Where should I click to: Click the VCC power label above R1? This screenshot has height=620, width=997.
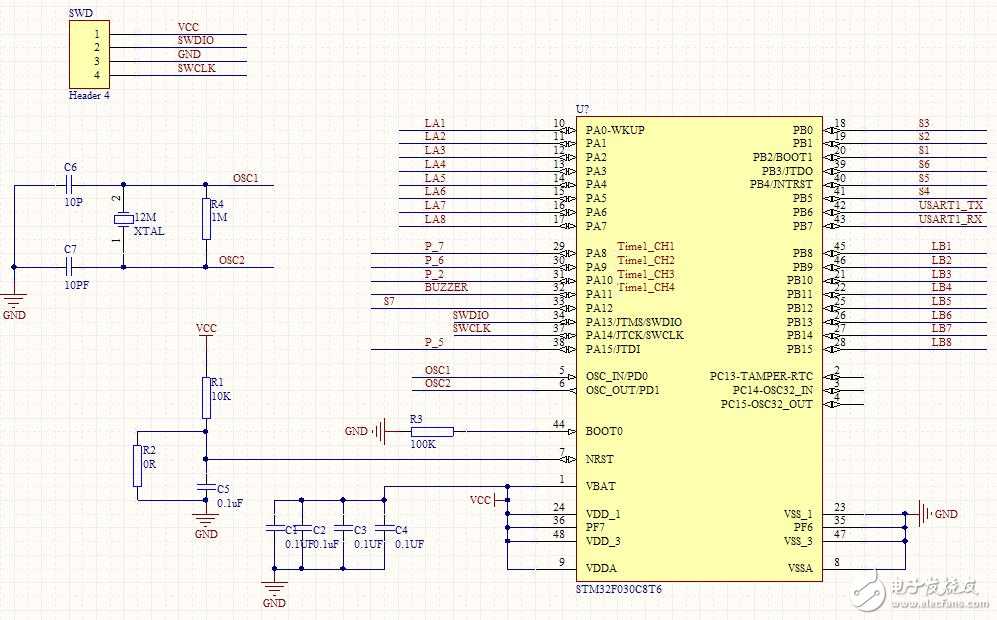(206, 328)
